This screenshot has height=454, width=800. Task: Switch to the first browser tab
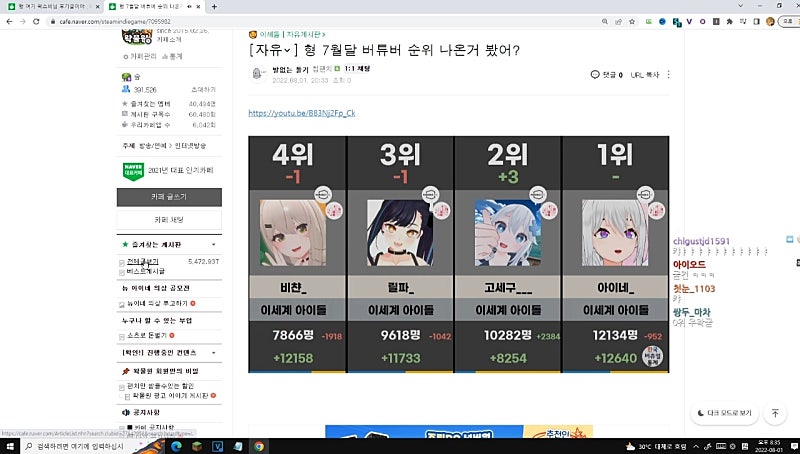[x=53, y=7]
